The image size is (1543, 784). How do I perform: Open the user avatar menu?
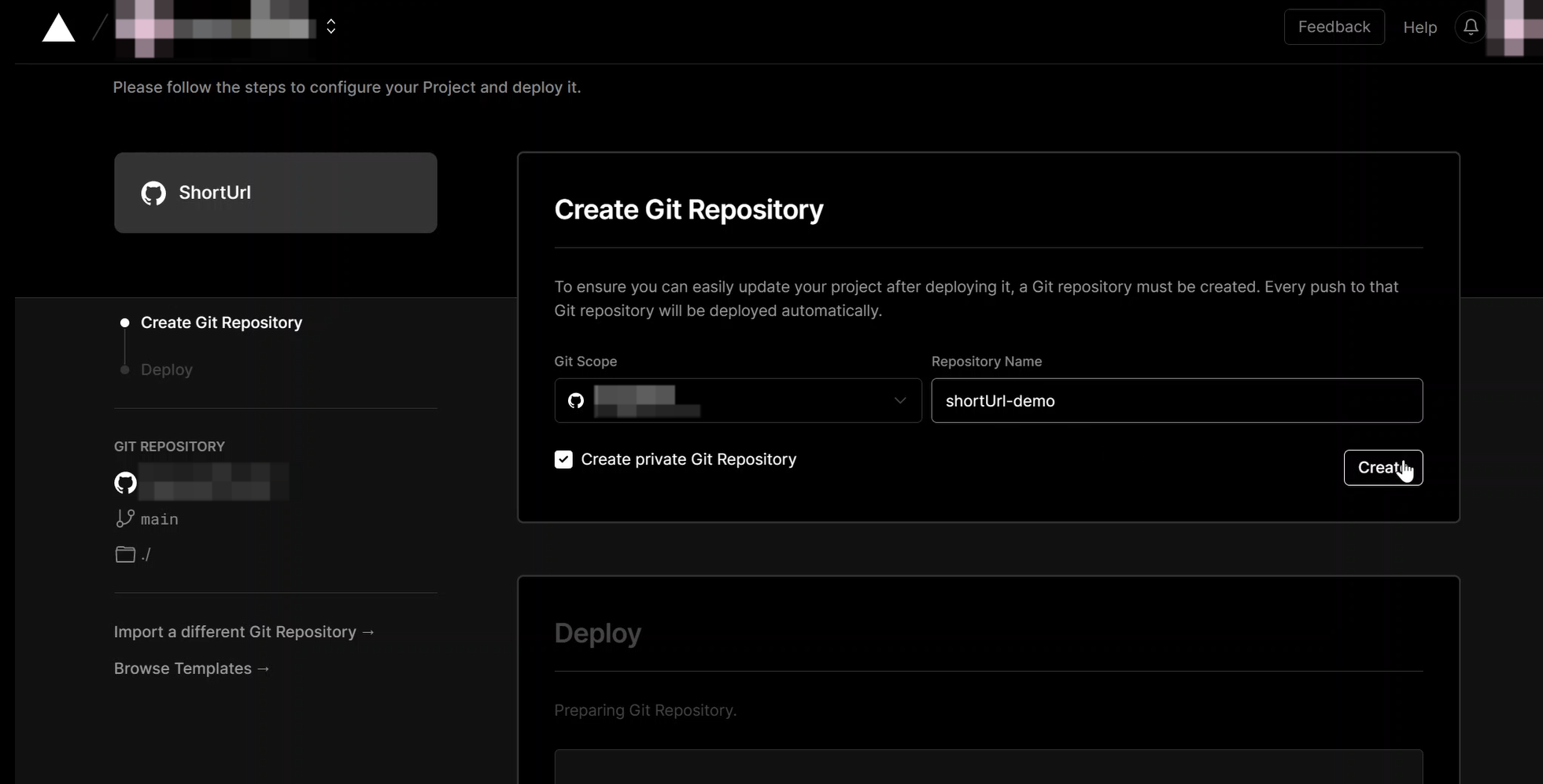[x=1515, y=27]
